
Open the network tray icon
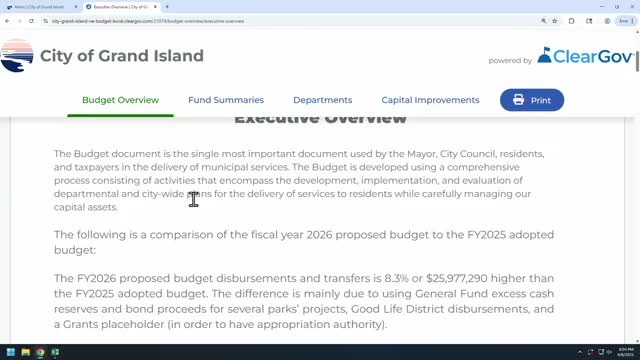[601, 352]
